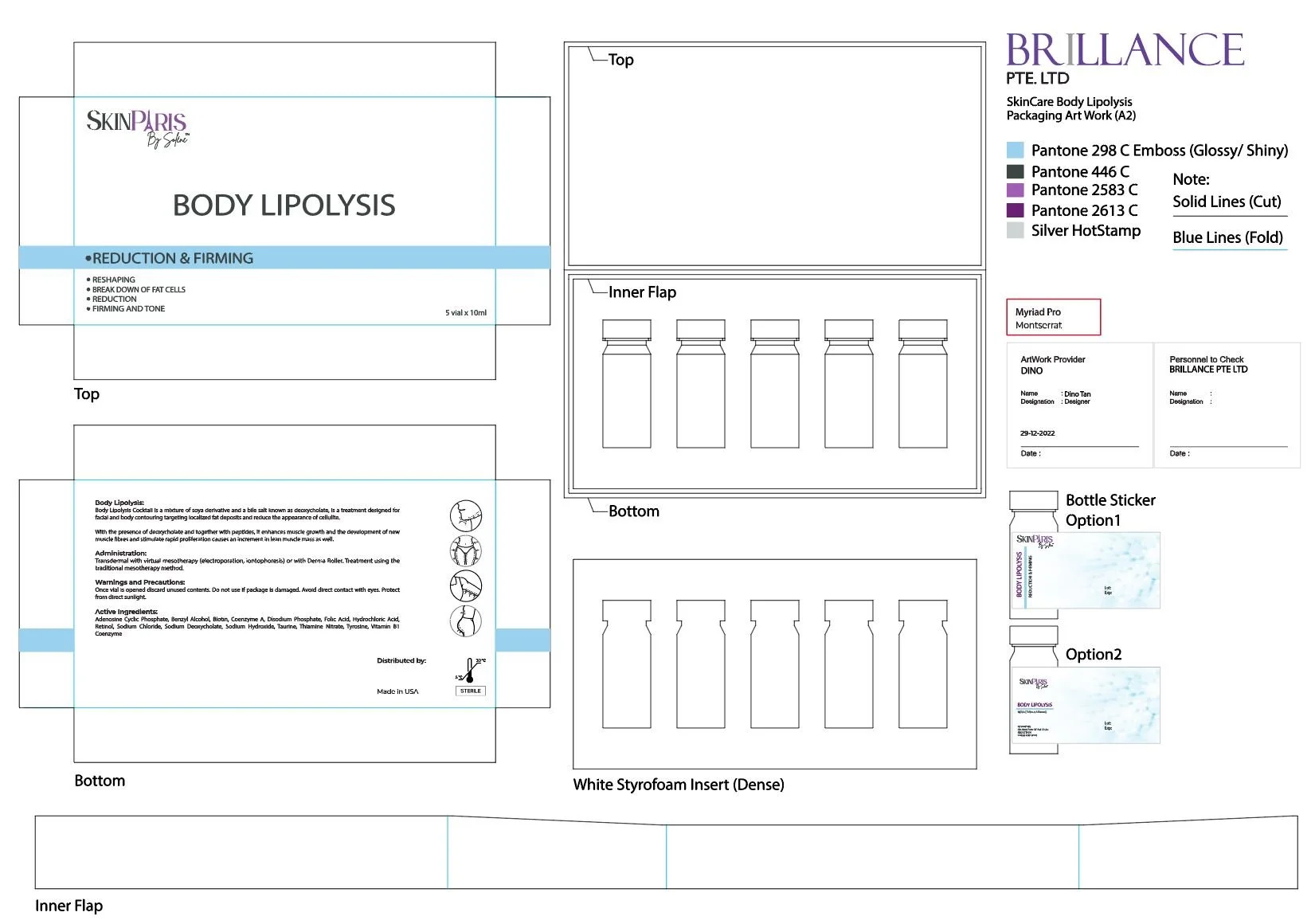Screen dimensions: 1315x924
Task: Click the buttocks and thigh treatment icon
Action: click(466, 621)
